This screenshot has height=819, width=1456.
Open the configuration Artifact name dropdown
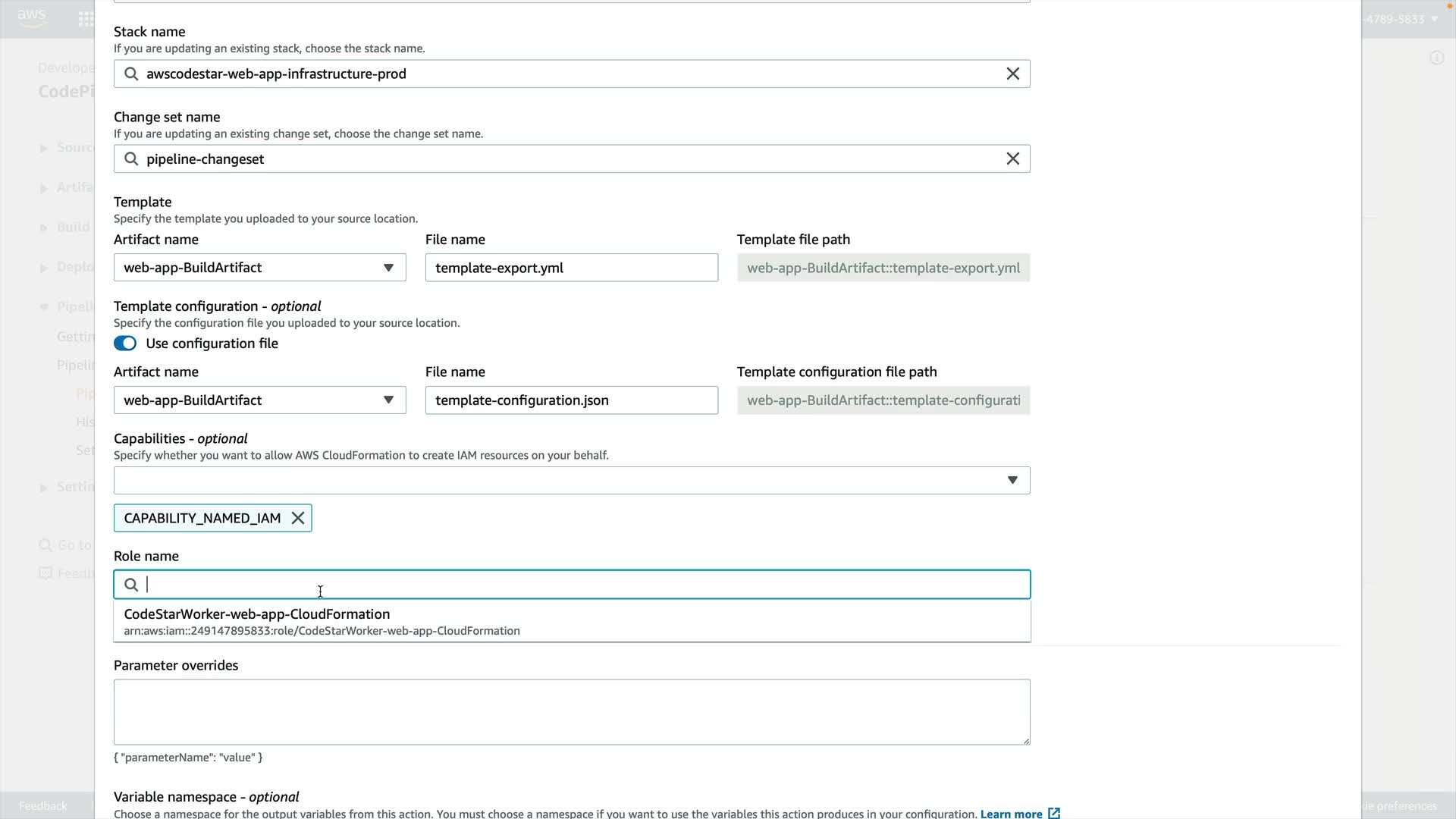[259, 400]
